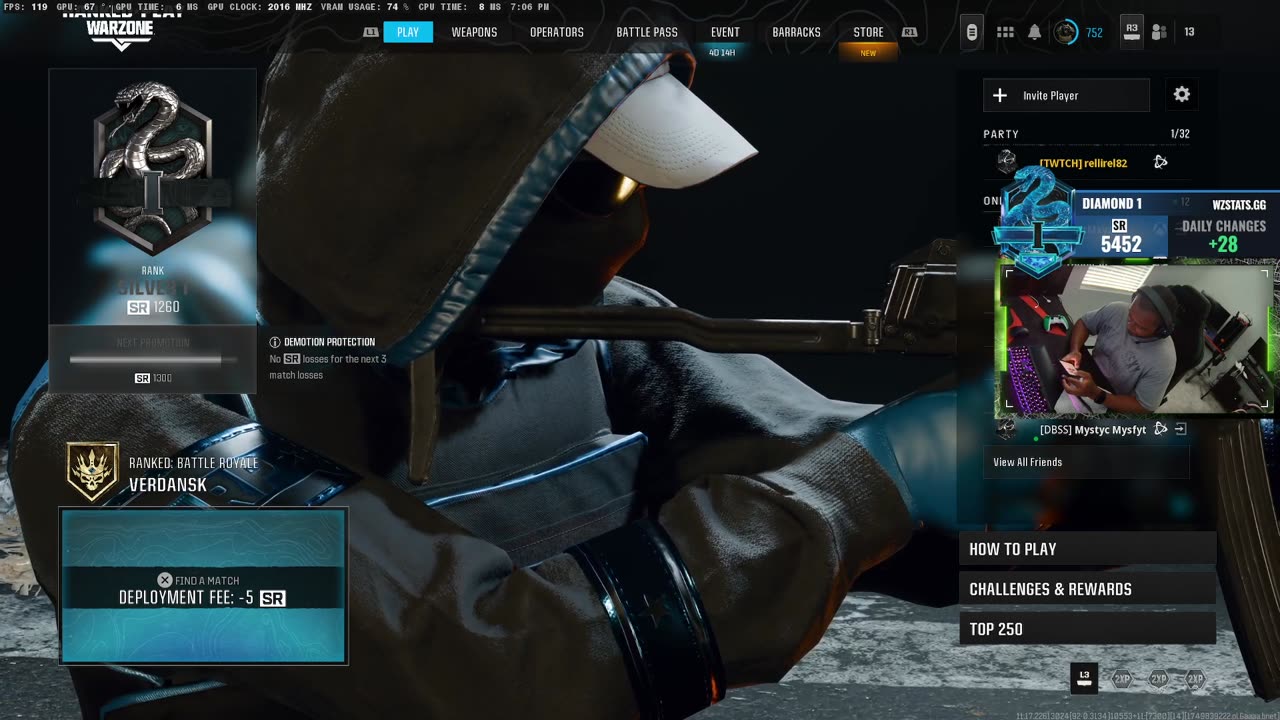Click the SR 1260 rating value
Viewport: 1280px width, 720px height.
[153, 307]
